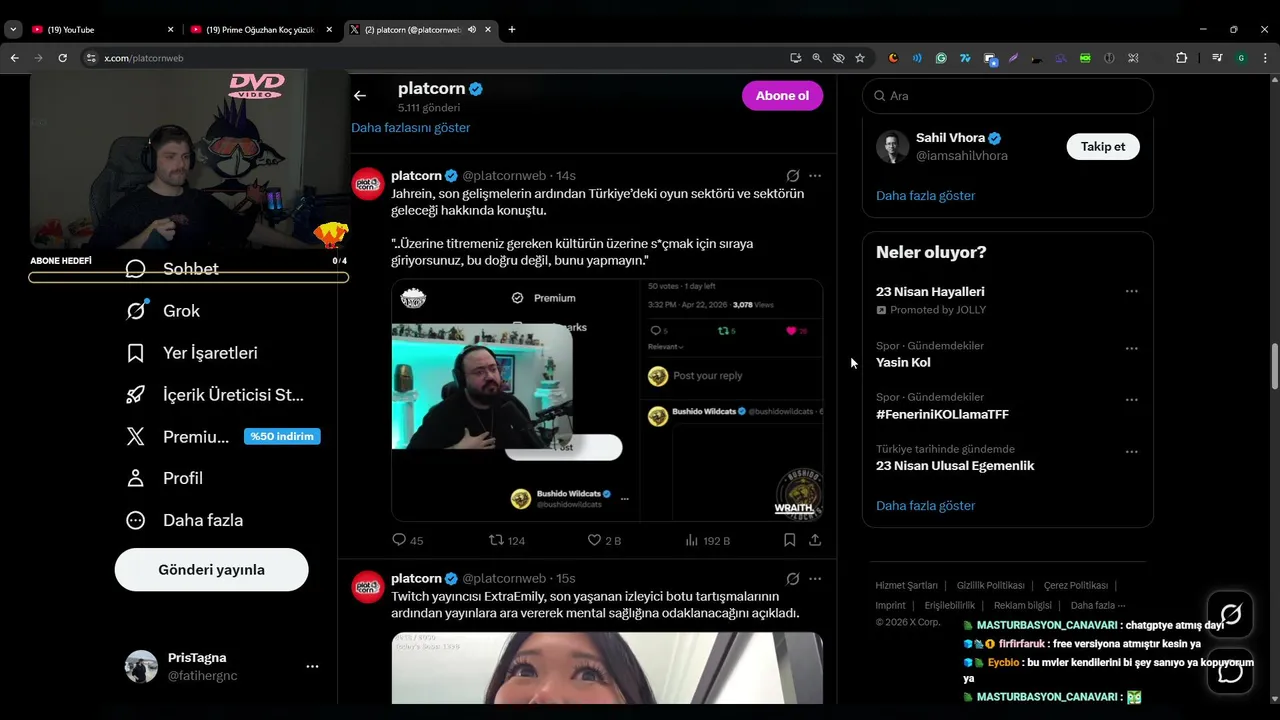Open the browser zoom magnifier icon

point(817,58)
